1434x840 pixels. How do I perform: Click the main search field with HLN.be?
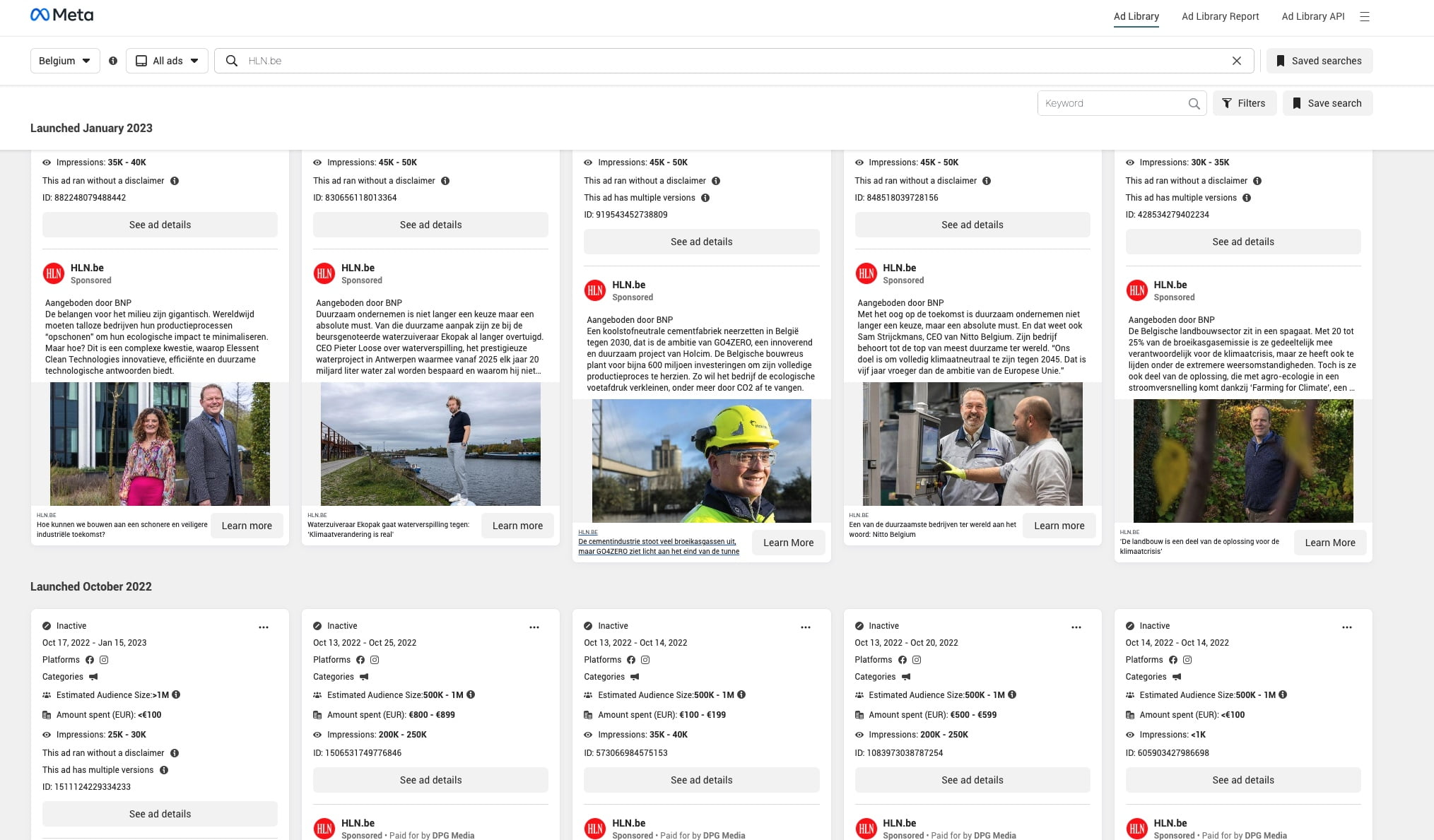[x=735, y=61]
